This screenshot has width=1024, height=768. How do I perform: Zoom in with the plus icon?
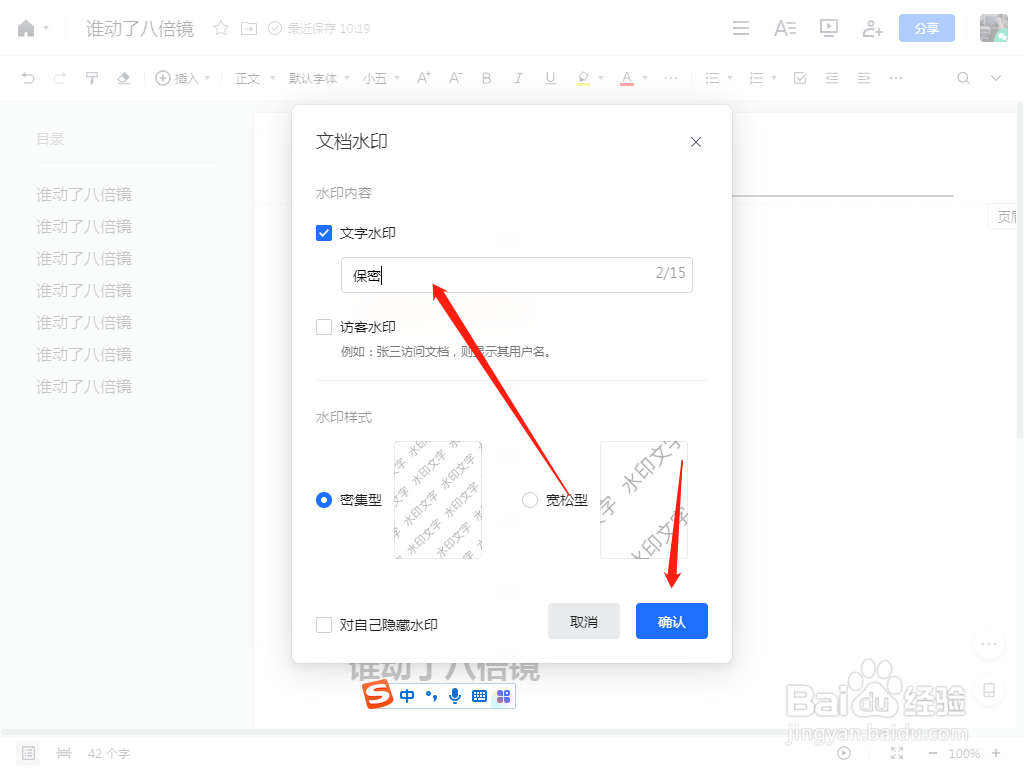point(996,753)
